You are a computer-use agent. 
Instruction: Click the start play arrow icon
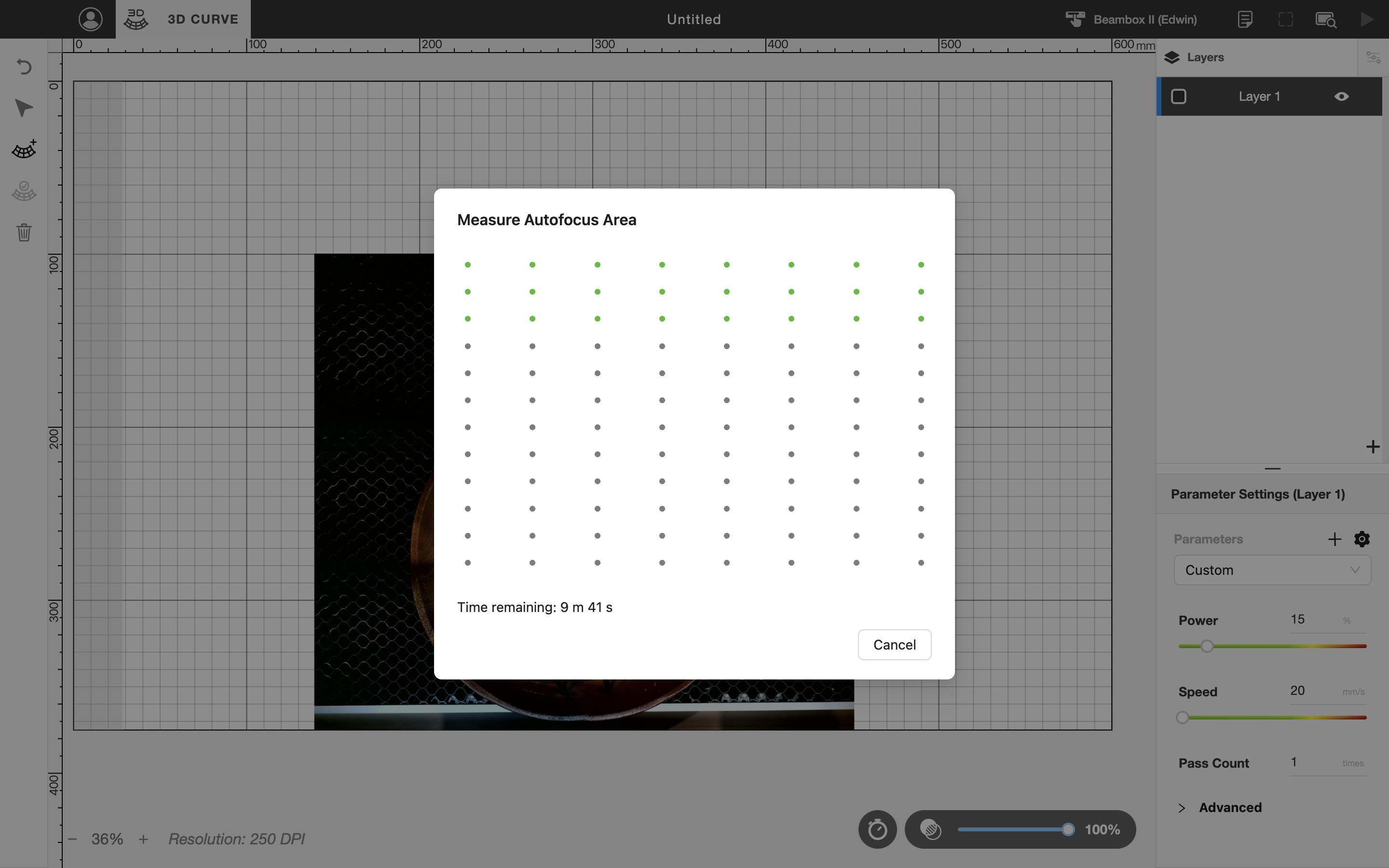click(x=1367, y=19)
